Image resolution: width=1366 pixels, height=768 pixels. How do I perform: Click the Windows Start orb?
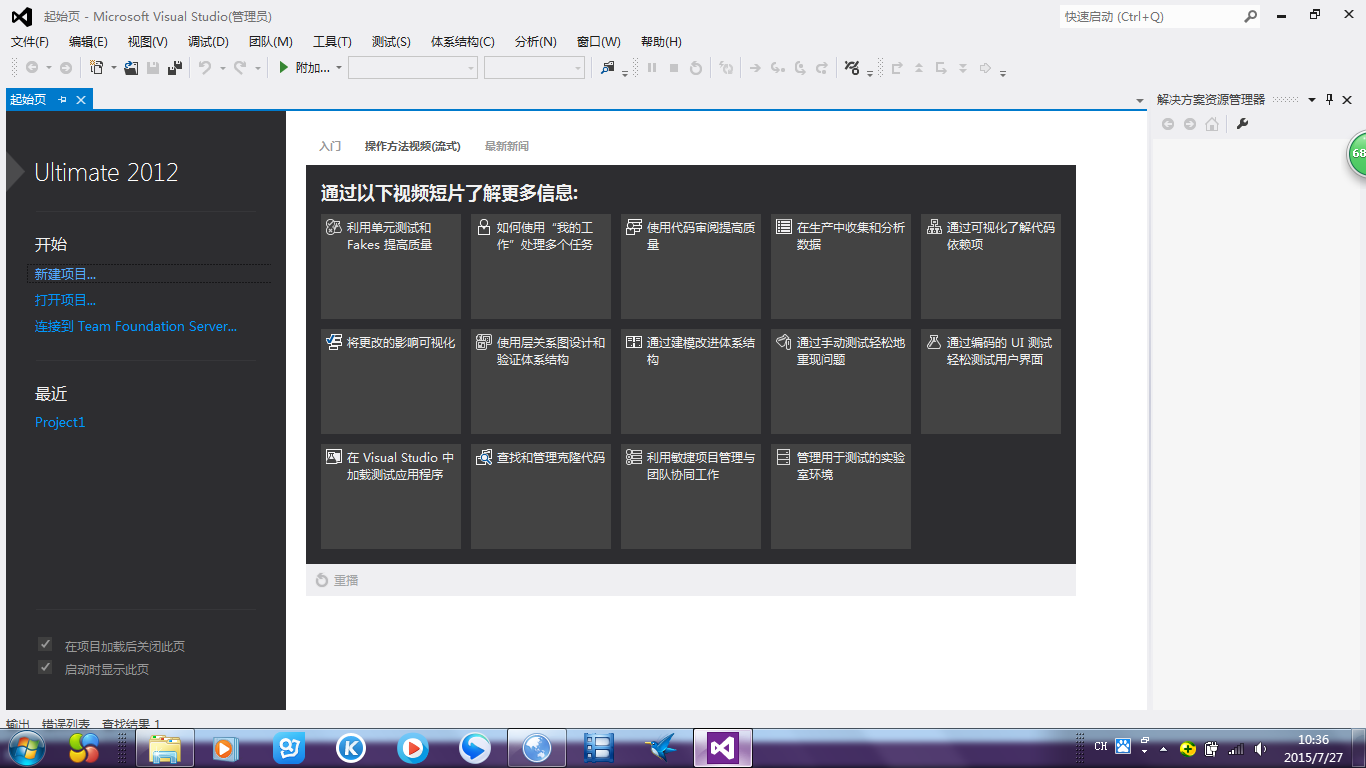[25, 747]
